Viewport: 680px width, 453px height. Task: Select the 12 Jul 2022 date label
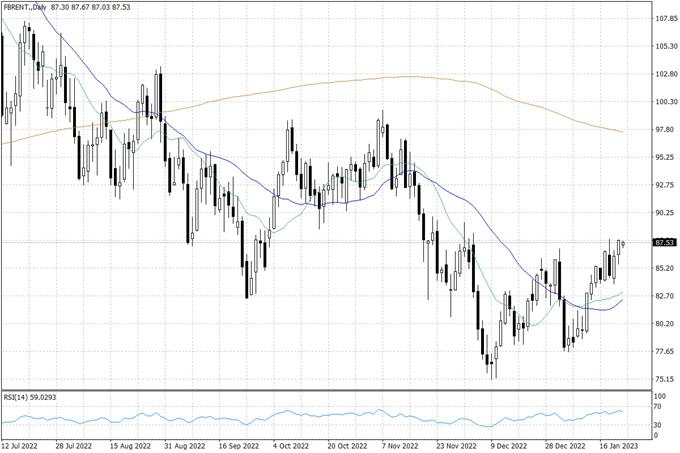[x=22, y=446]
